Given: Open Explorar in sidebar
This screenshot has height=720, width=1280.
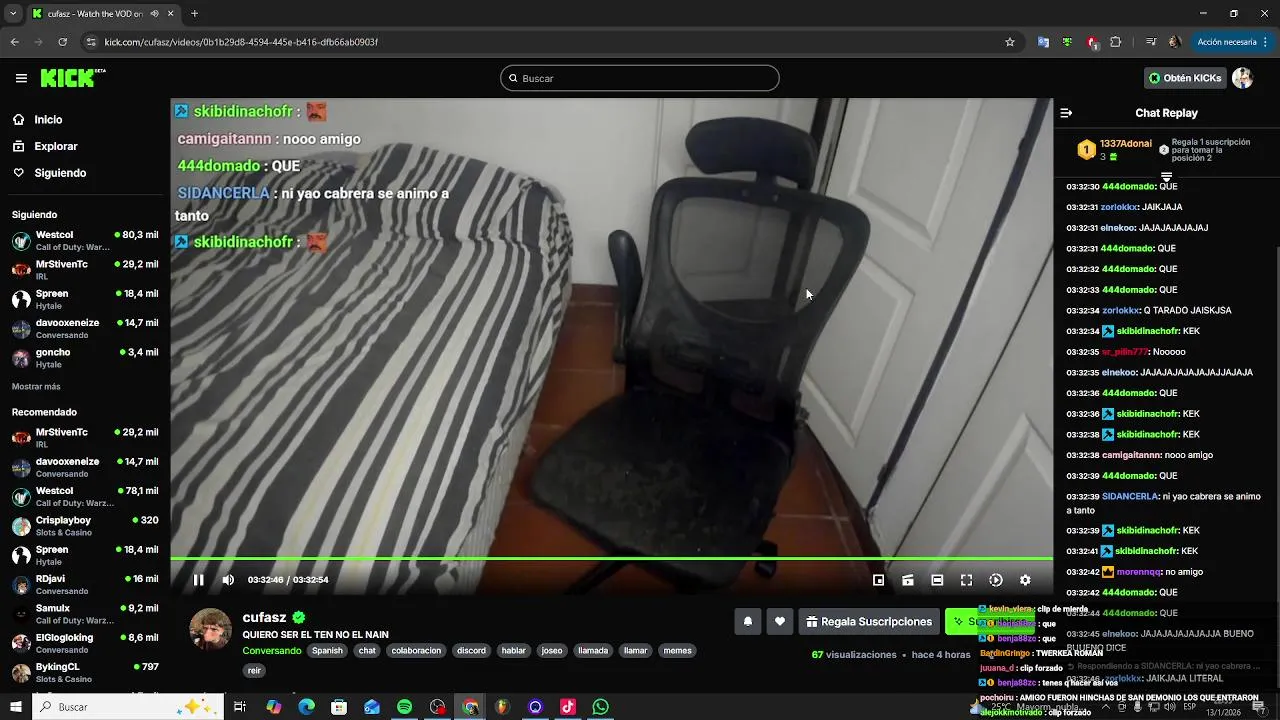Looking at the screenshot, I should click(x=56, y=146).
